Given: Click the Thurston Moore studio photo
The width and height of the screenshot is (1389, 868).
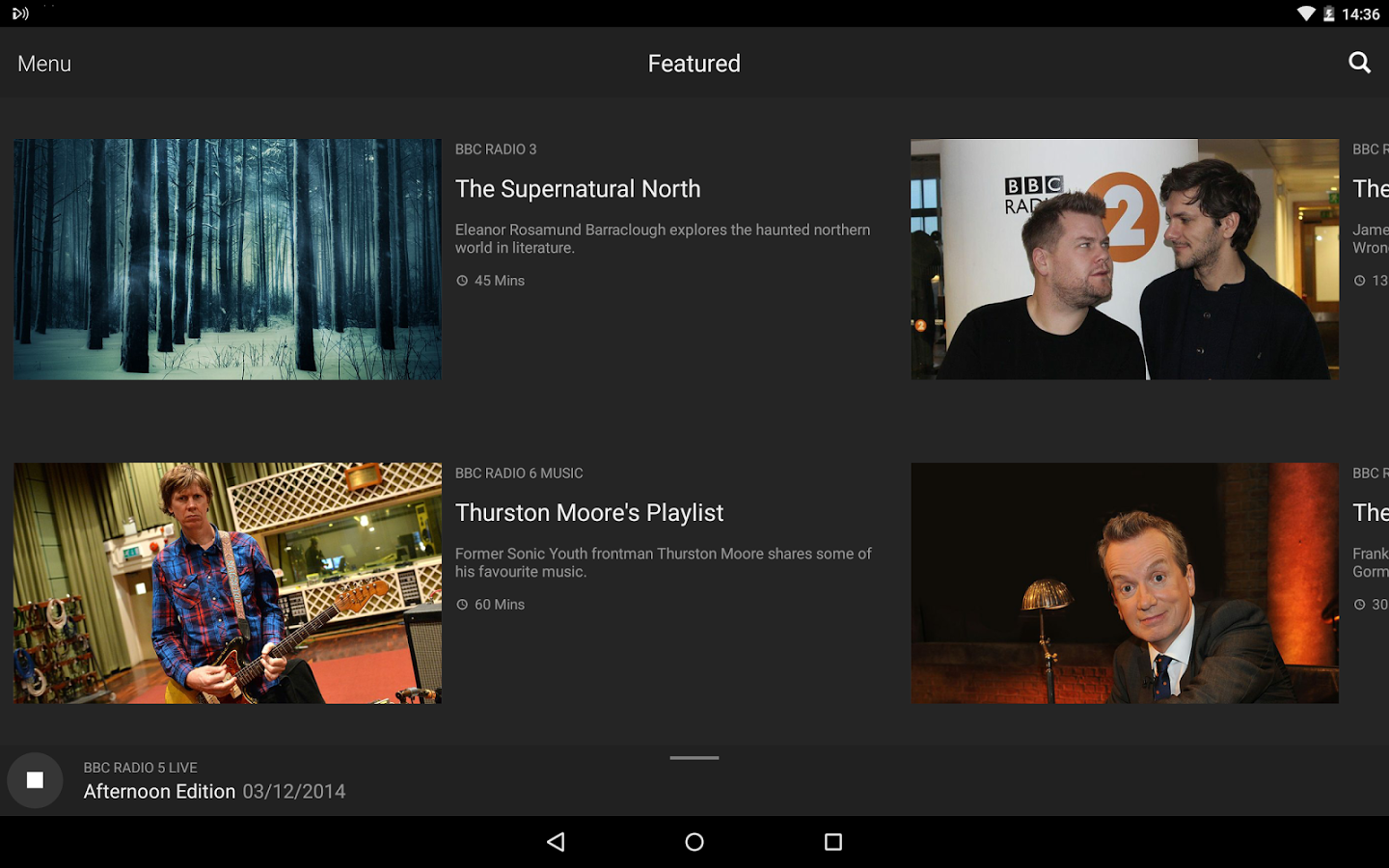Looking at the screenshot, I should (228, 583).
